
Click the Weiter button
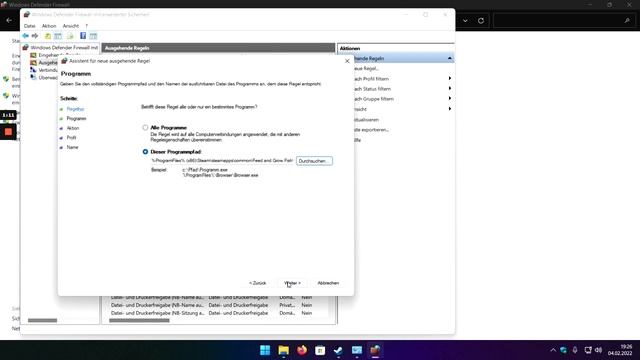292,283
